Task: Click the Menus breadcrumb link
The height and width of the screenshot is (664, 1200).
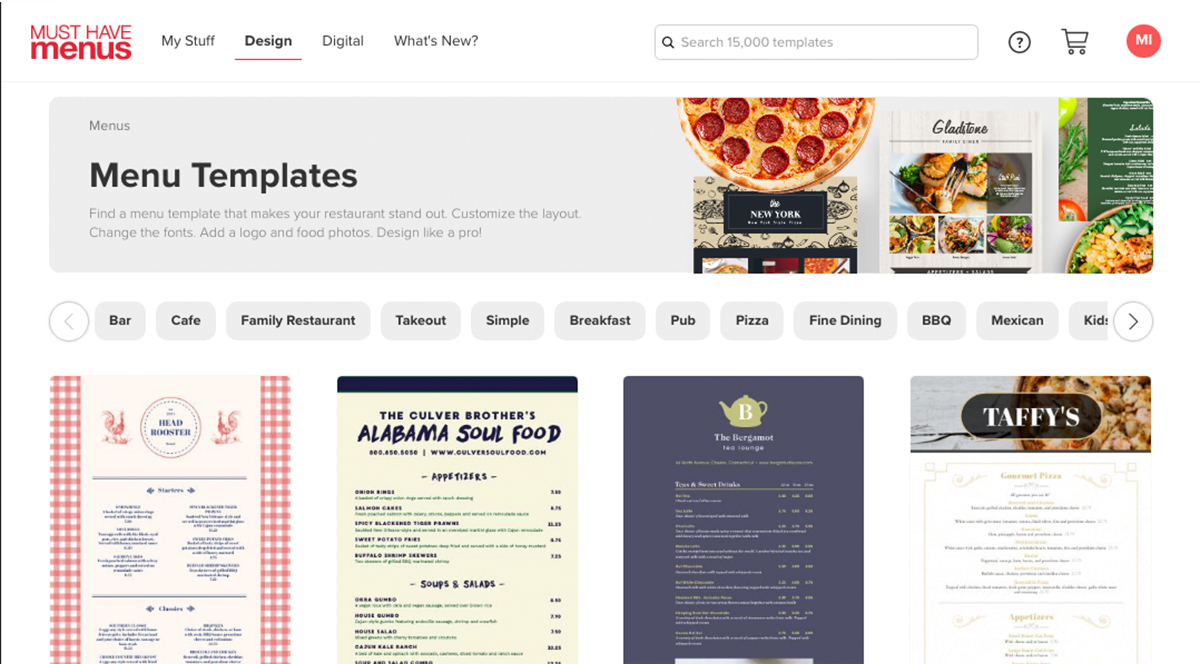Action: pyautogui.click(x=109, y=126)
